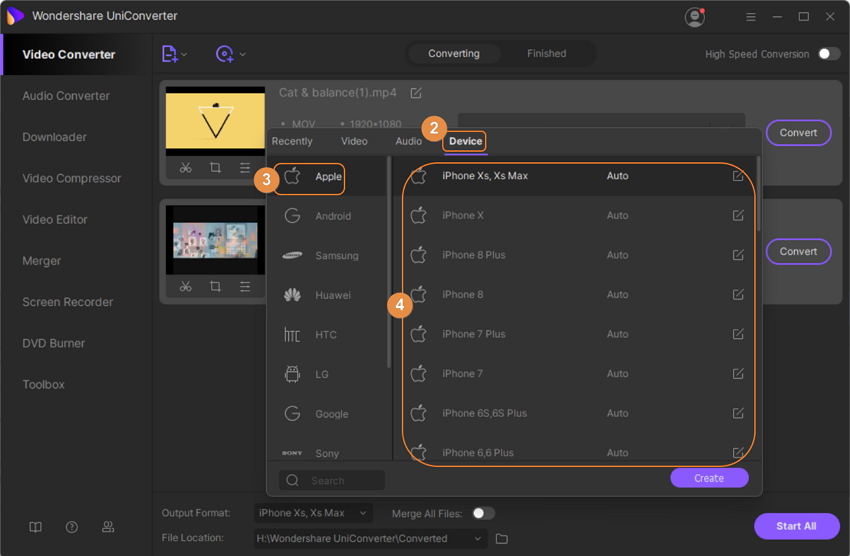This screenshot has width=850, height=556.
Task: Click crop icon under second video thumbnail
Action: [x=215, y=286]
